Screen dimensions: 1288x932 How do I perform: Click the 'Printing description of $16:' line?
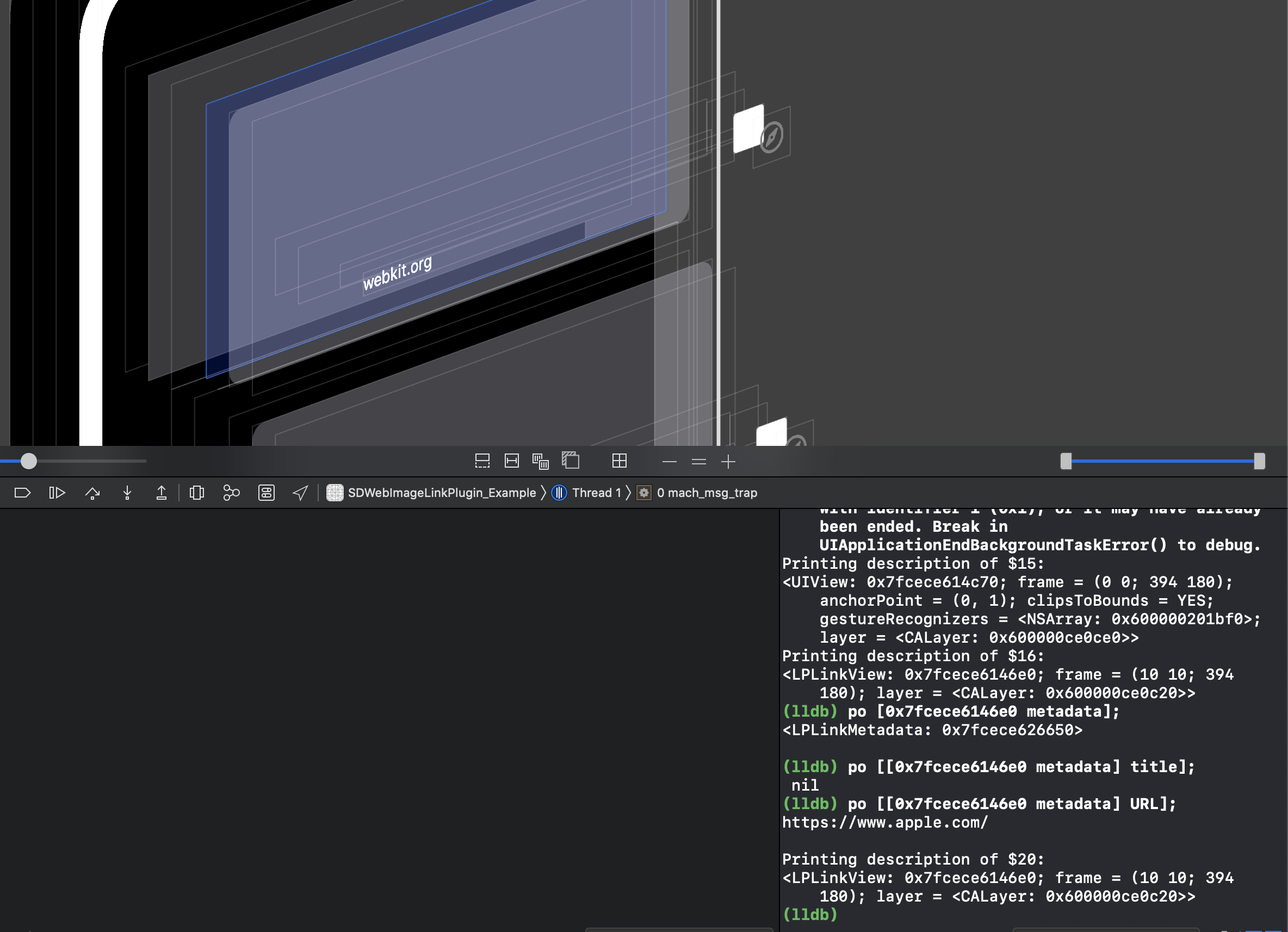click(913, 656)
